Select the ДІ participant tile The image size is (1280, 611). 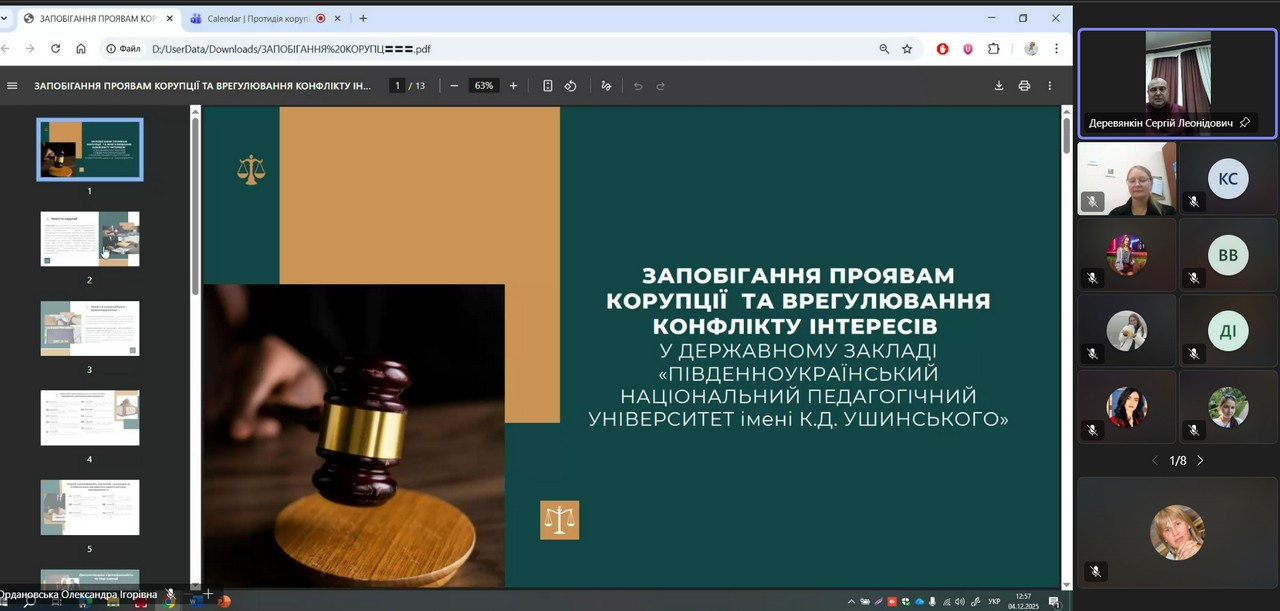pyautogui.click(x=1228, y=331)
